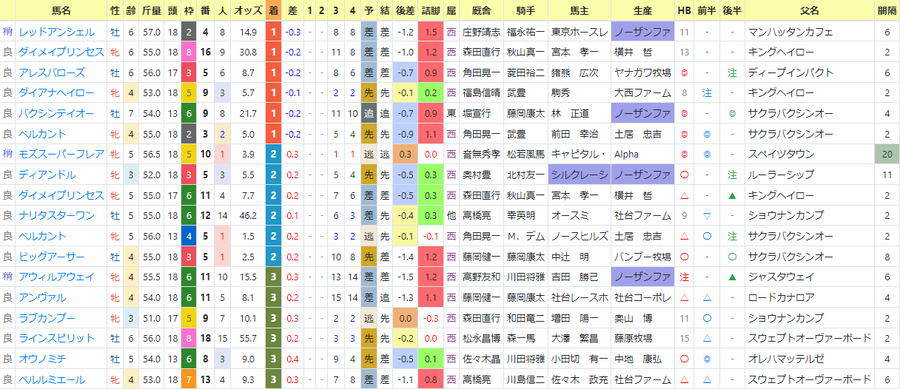Click breeder 藤原牧場 cell
This screenshot has height=389, width=900.
642,339
